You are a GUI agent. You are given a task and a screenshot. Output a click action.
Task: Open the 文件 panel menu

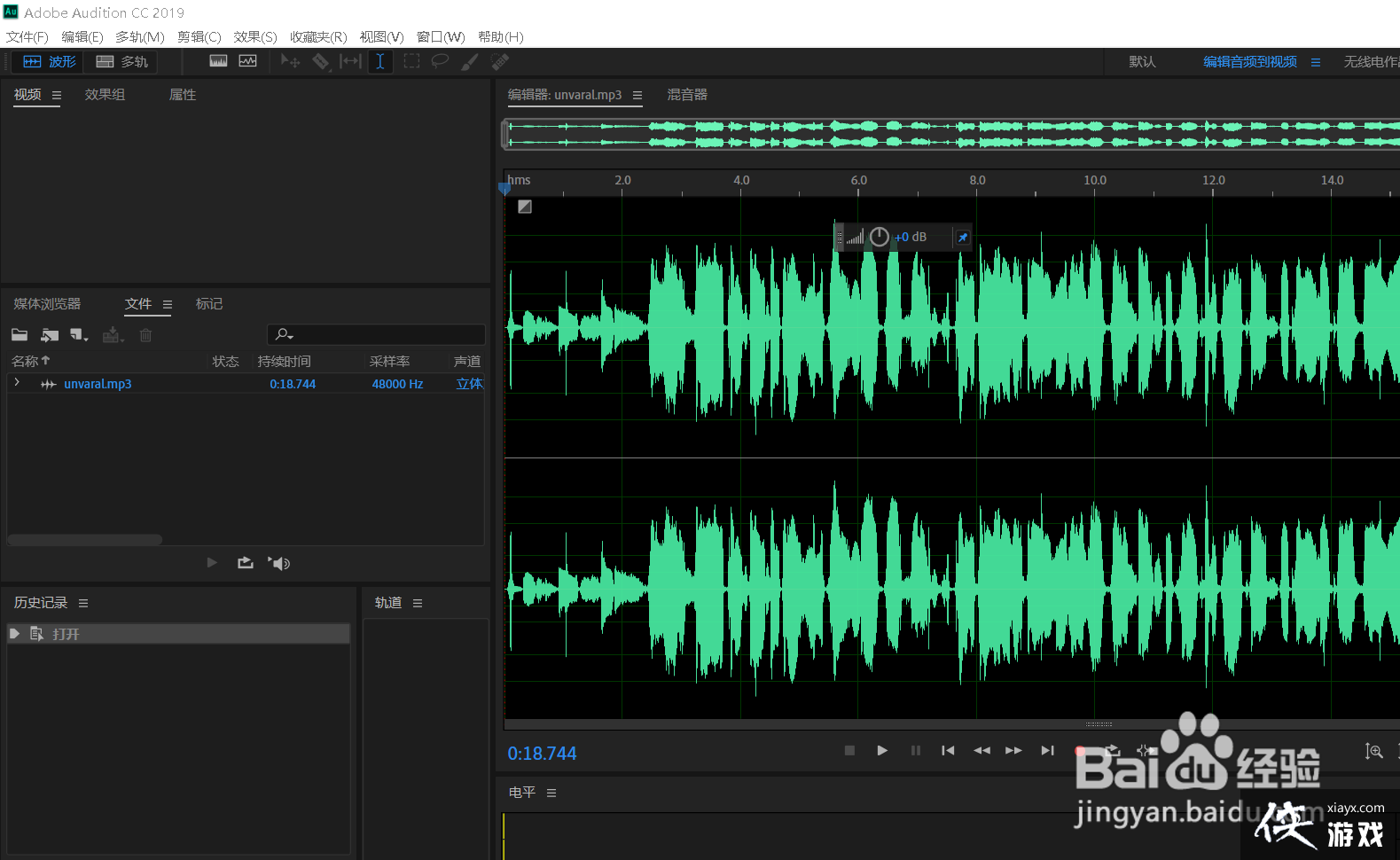(x=168, y=304)
